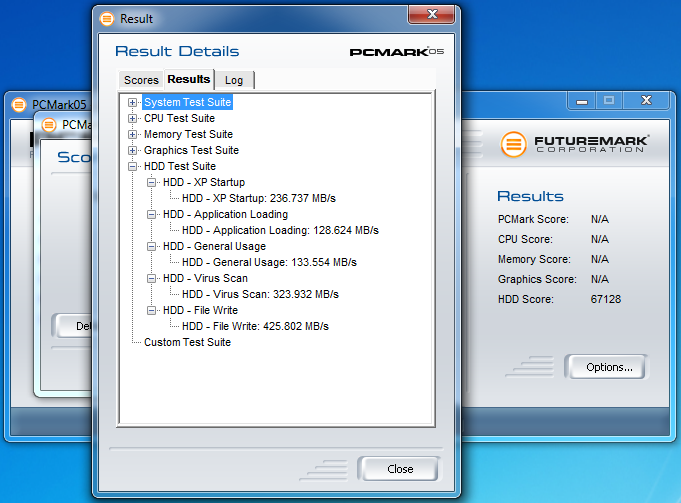681x503 pixels.
Task: Select Graphics Test Suite tree item
Action: [x=192, y=151]
